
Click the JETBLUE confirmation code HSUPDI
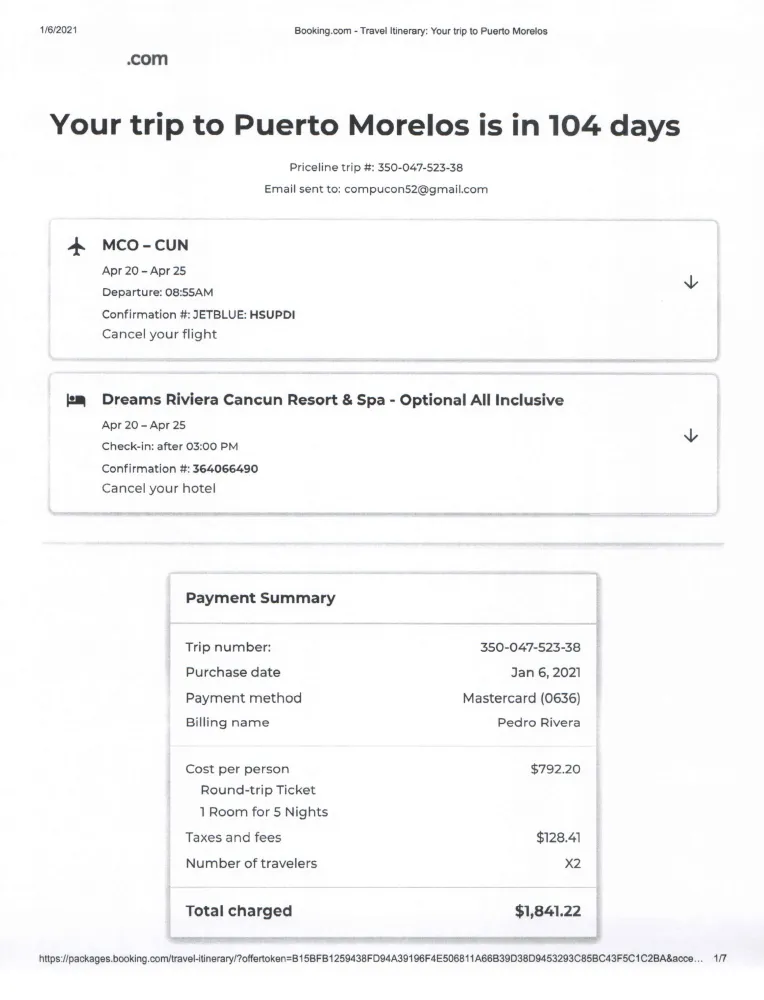click(272, 314)
